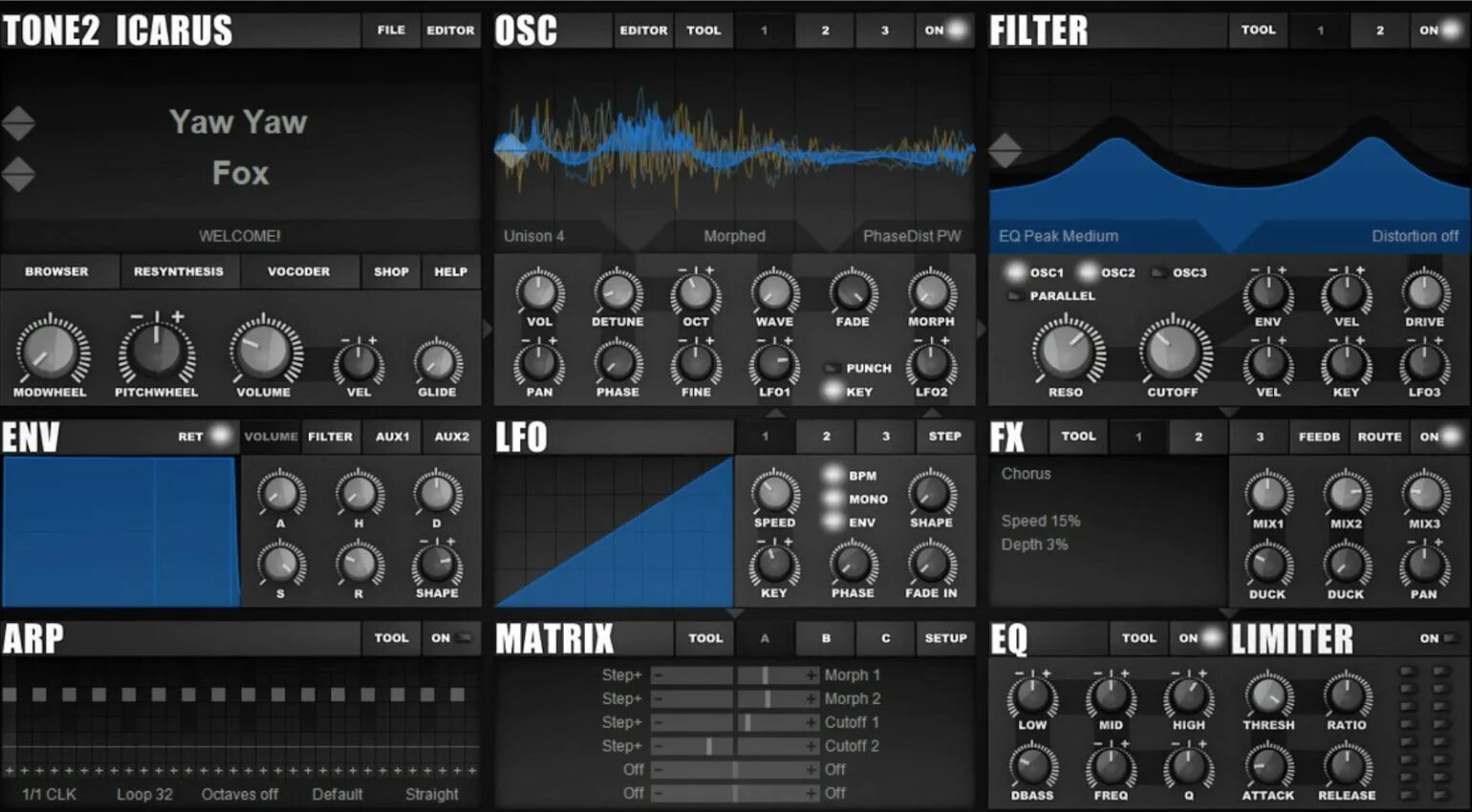Open the MATRIX SETUP button
Viewport: 1472px width, 812px height.
[x=945, y=638]
